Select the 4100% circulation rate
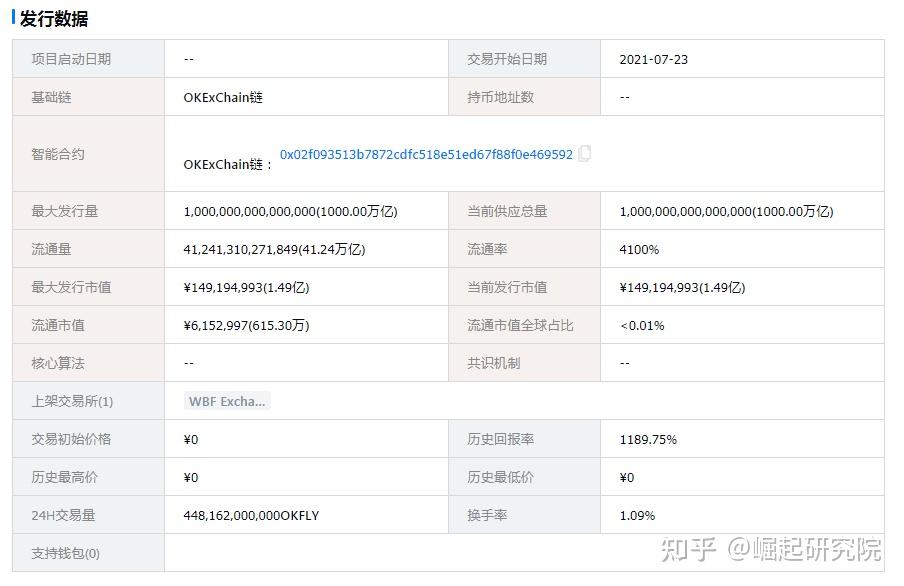Image resolution: width=904 pixels, height=586 pixels. pos(639,250)
